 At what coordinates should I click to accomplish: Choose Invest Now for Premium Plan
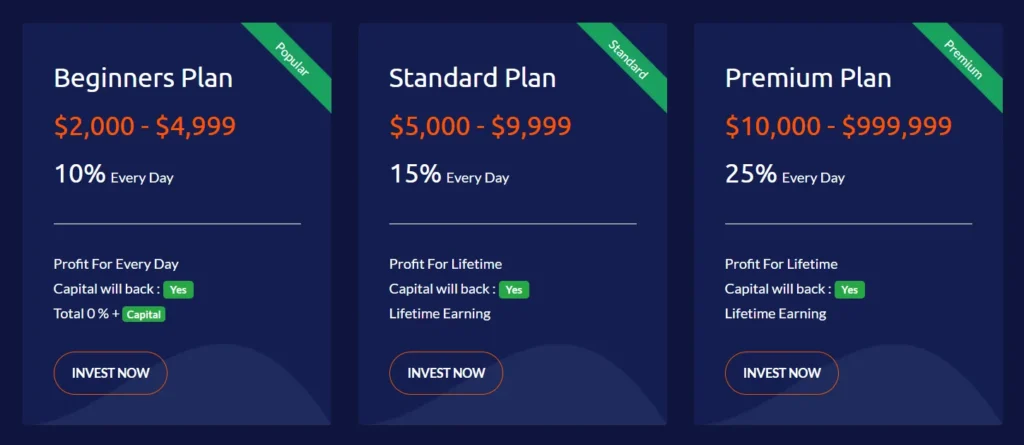781,373
